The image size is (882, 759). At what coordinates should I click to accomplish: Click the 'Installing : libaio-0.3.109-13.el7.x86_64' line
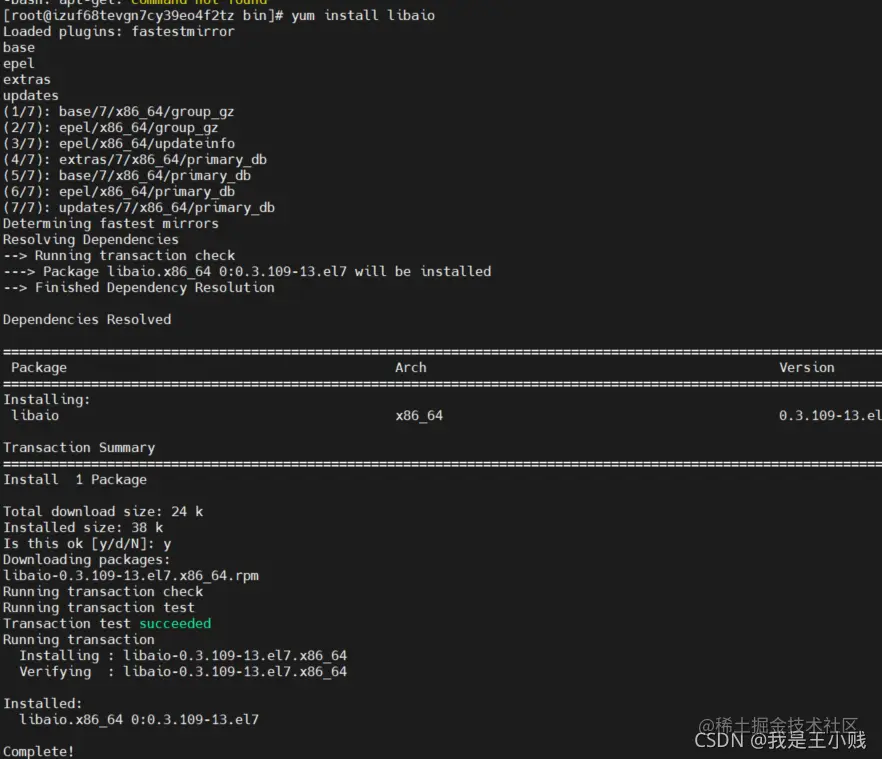183,656
